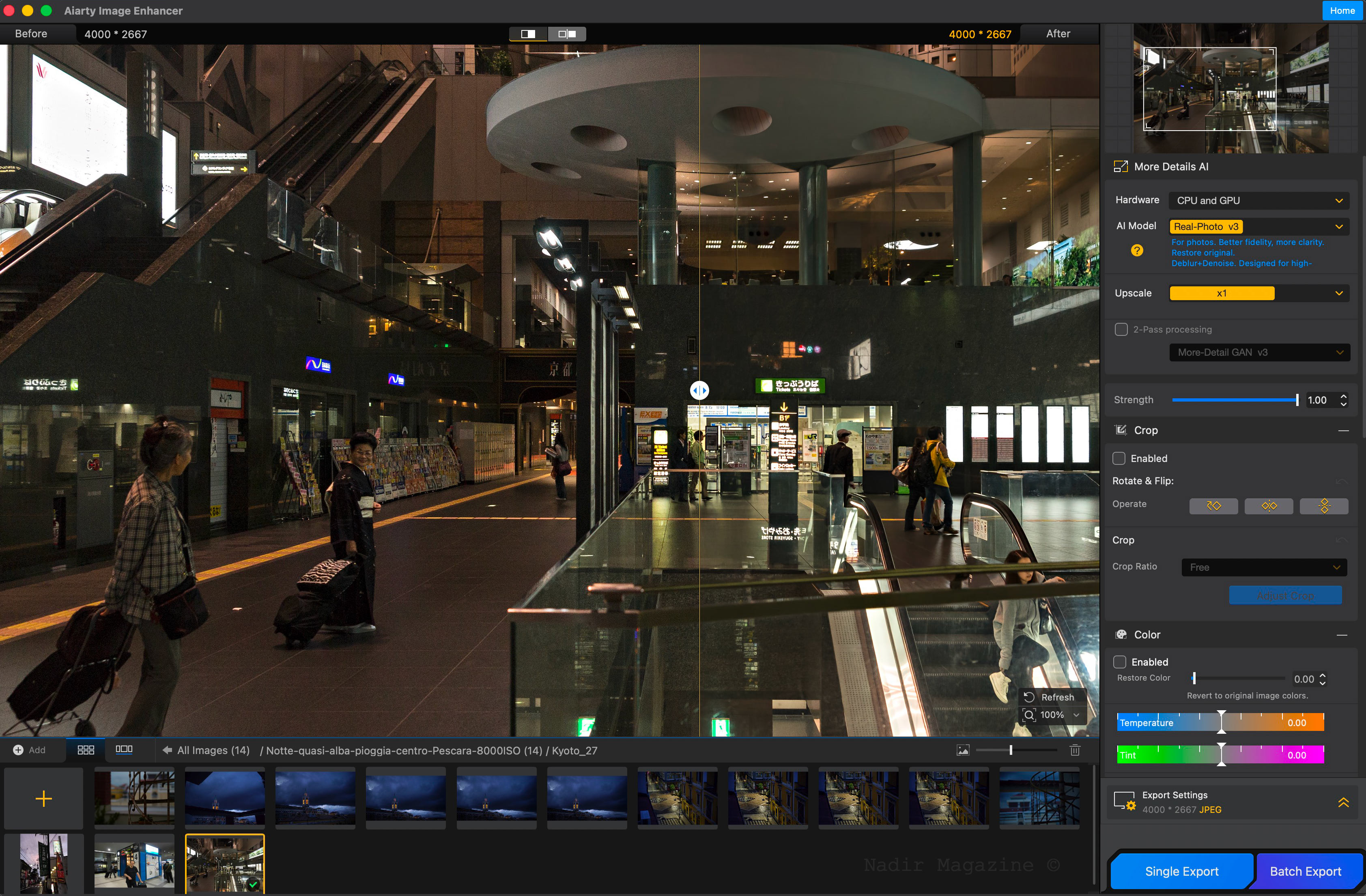Open the Home tab

pos(1342,10)
